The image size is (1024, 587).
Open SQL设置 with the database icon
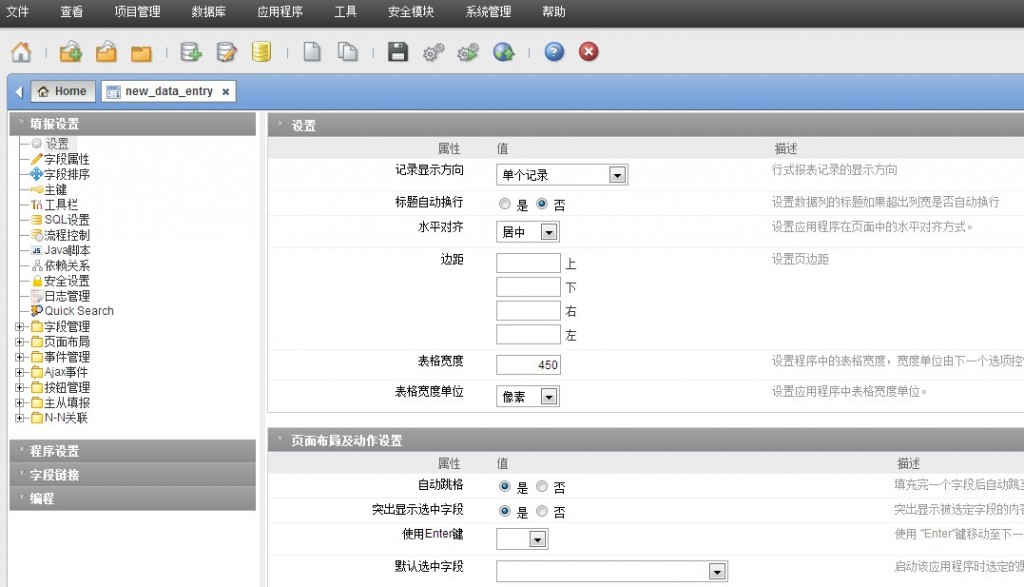pyautogui.click(x=35, y=219)
